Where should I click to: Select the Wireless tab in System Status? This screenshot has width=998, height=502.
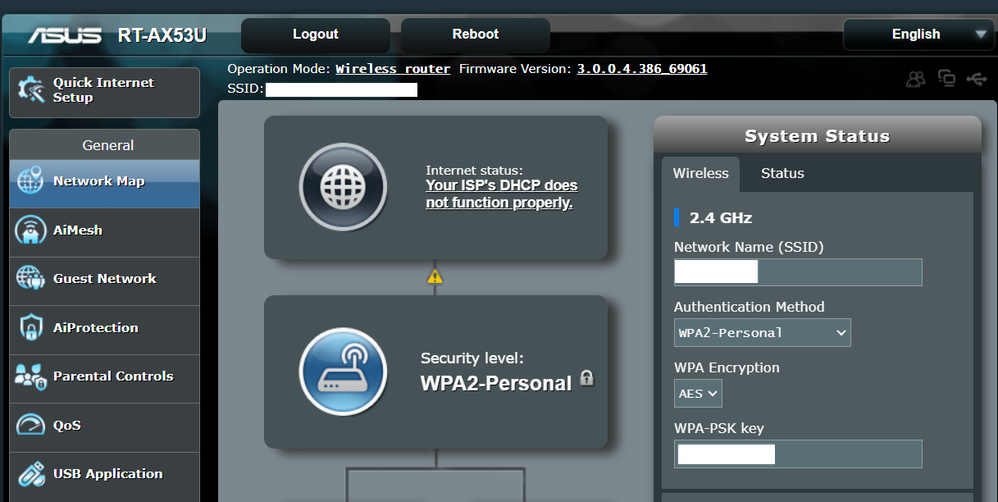[700, 174]
